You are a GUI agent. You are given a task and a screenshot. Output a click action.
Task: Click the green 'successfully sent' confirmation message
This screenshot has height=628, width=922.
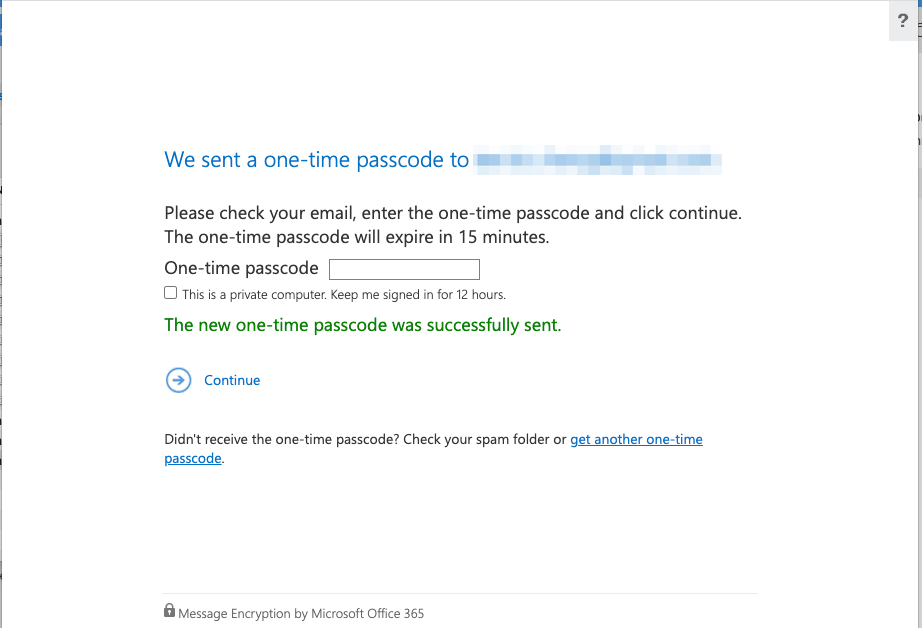[362, 325]
